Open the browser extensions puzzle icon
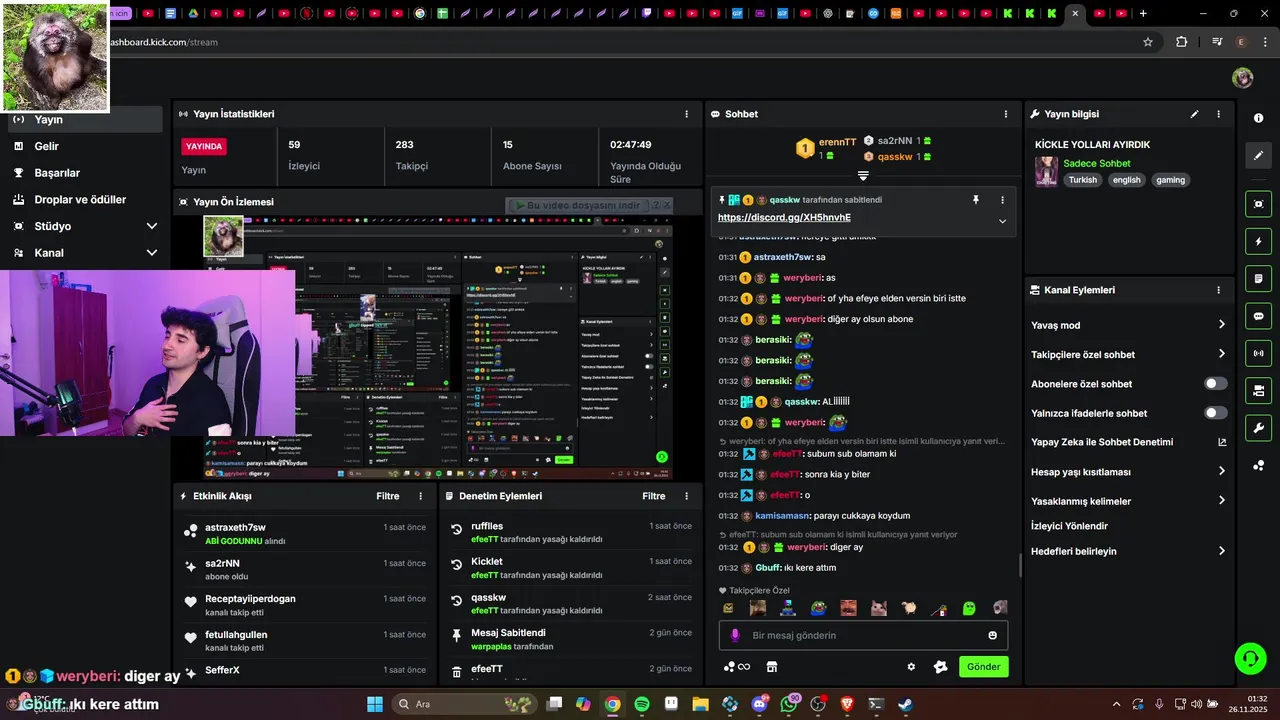The height and width of the screenshot is (720, 1280). point(1182,42)
